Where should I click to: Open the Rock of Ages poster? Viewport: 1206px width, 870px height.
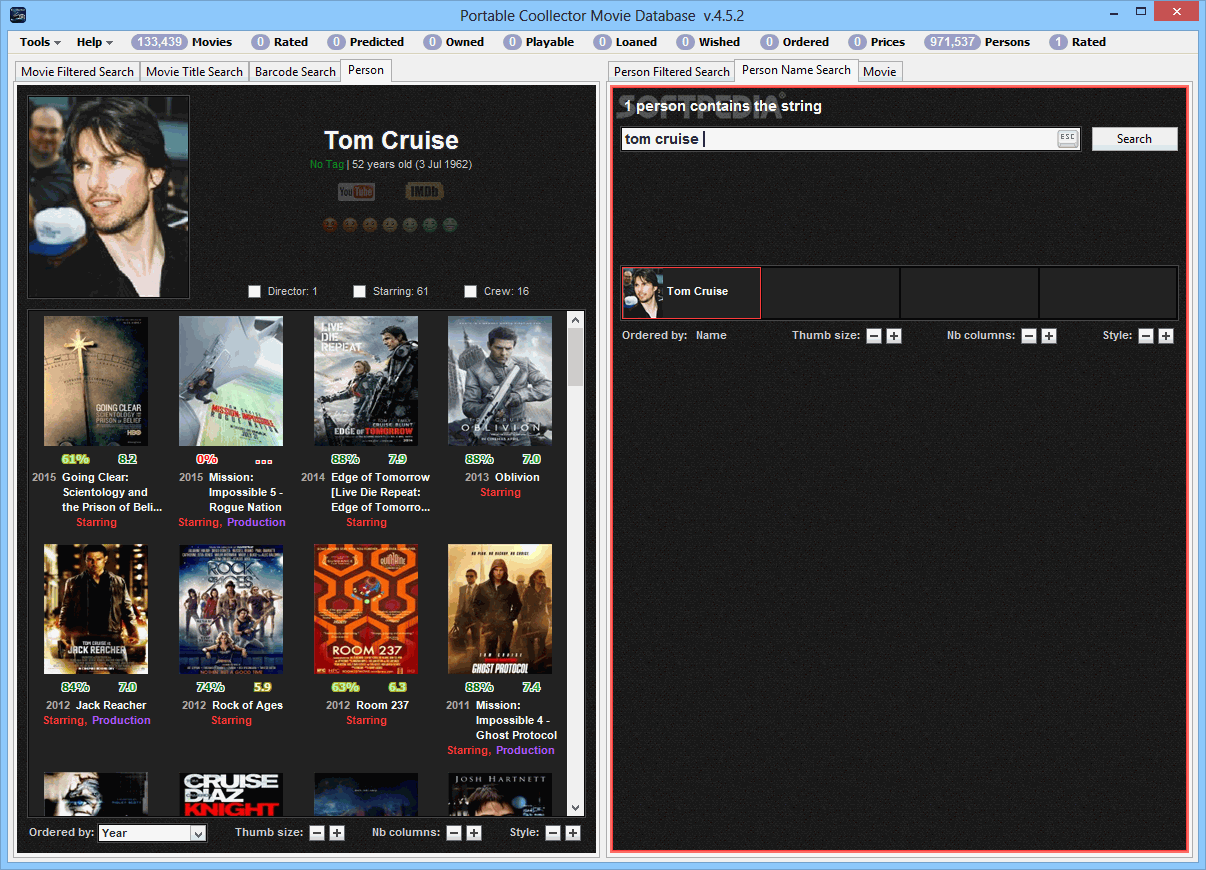[231, 609]
